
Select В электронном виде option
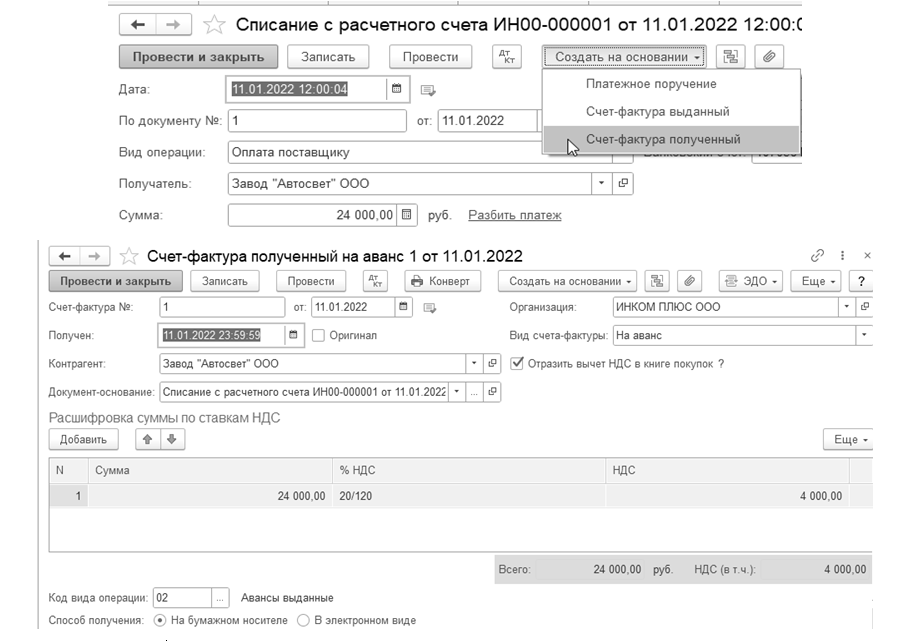[x=303, y=620]
